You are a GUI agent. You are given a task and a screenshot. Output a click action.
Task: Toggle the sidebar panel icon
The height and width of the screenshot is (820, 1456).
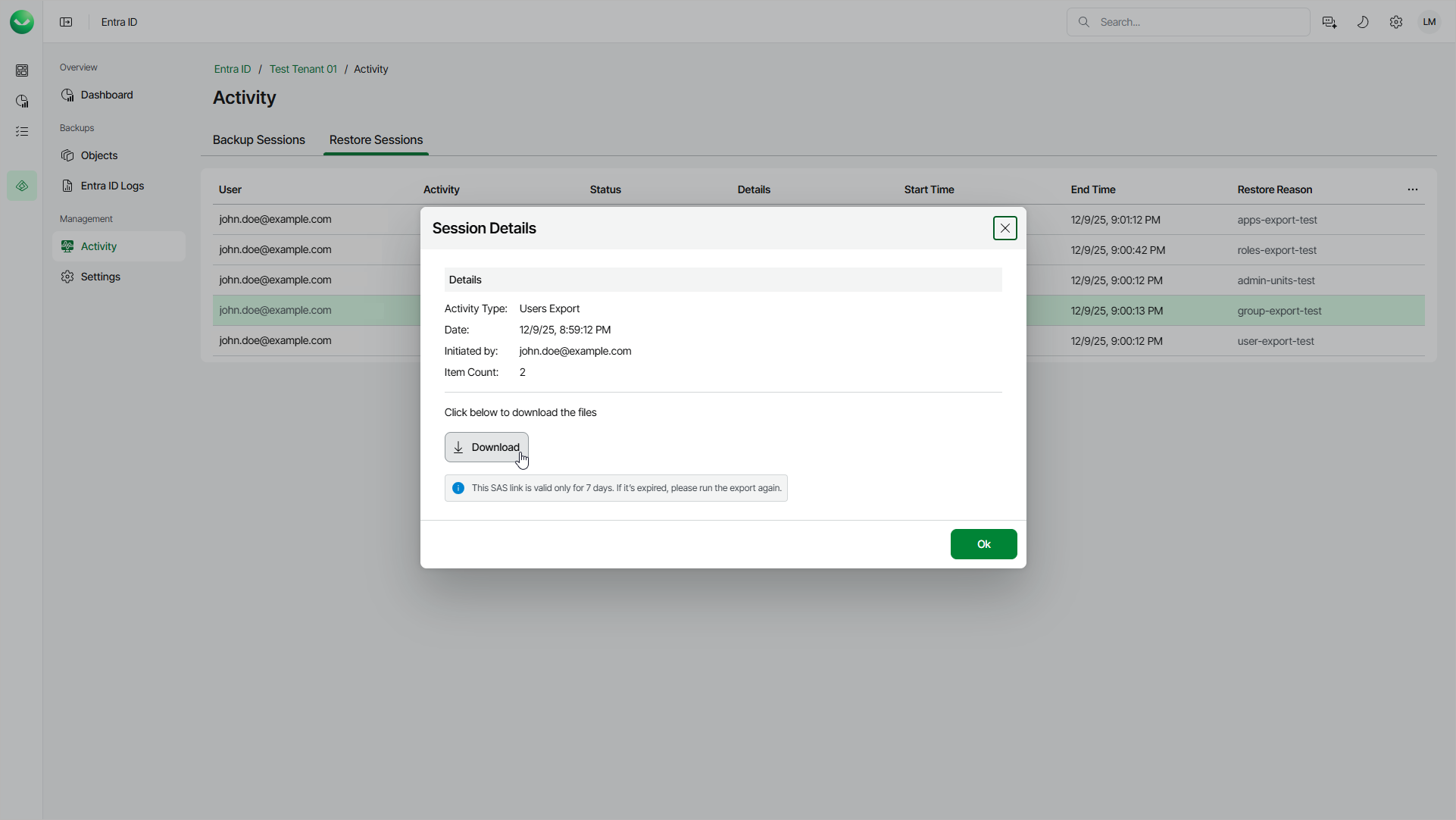pyautogui.click(x=66, y=22)
